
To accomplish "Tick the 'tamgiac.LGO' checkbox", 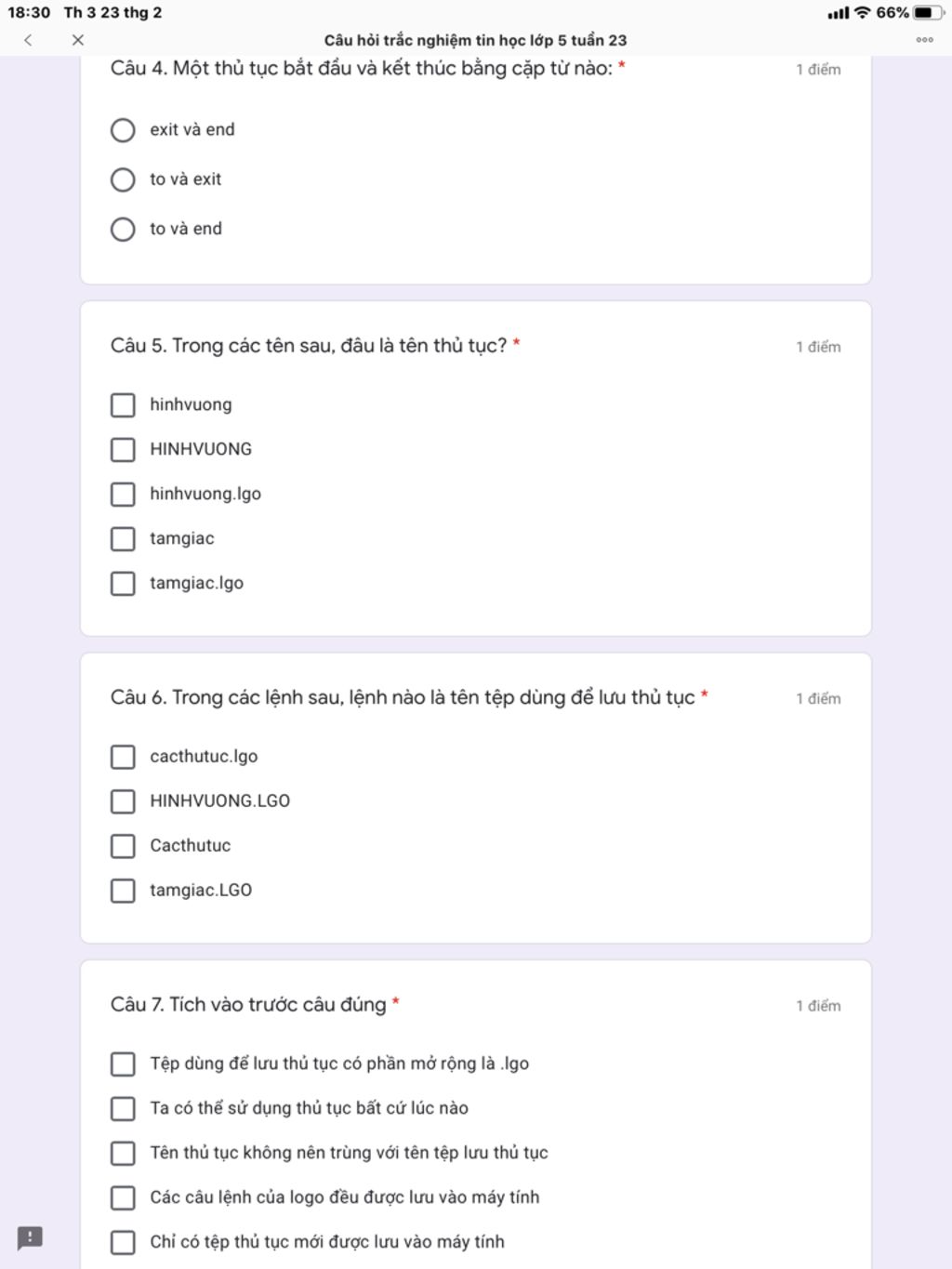I will (123, 891).
